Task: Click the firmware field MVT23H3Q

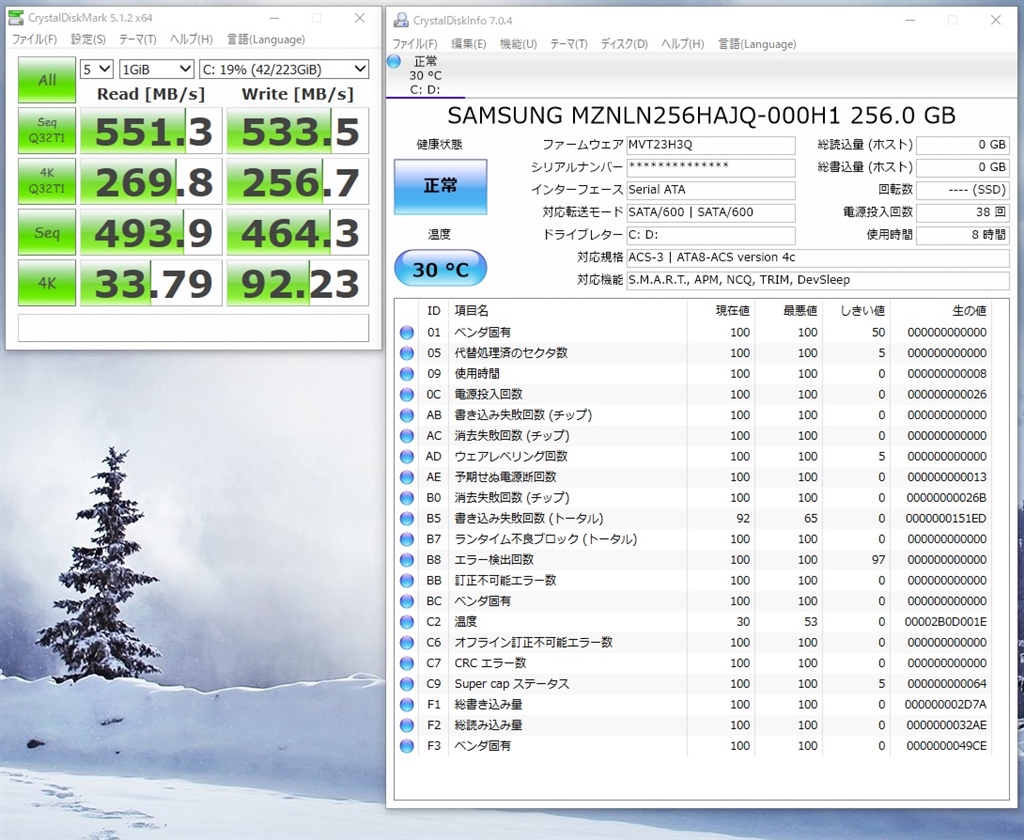Action: [x=711, y=145]
